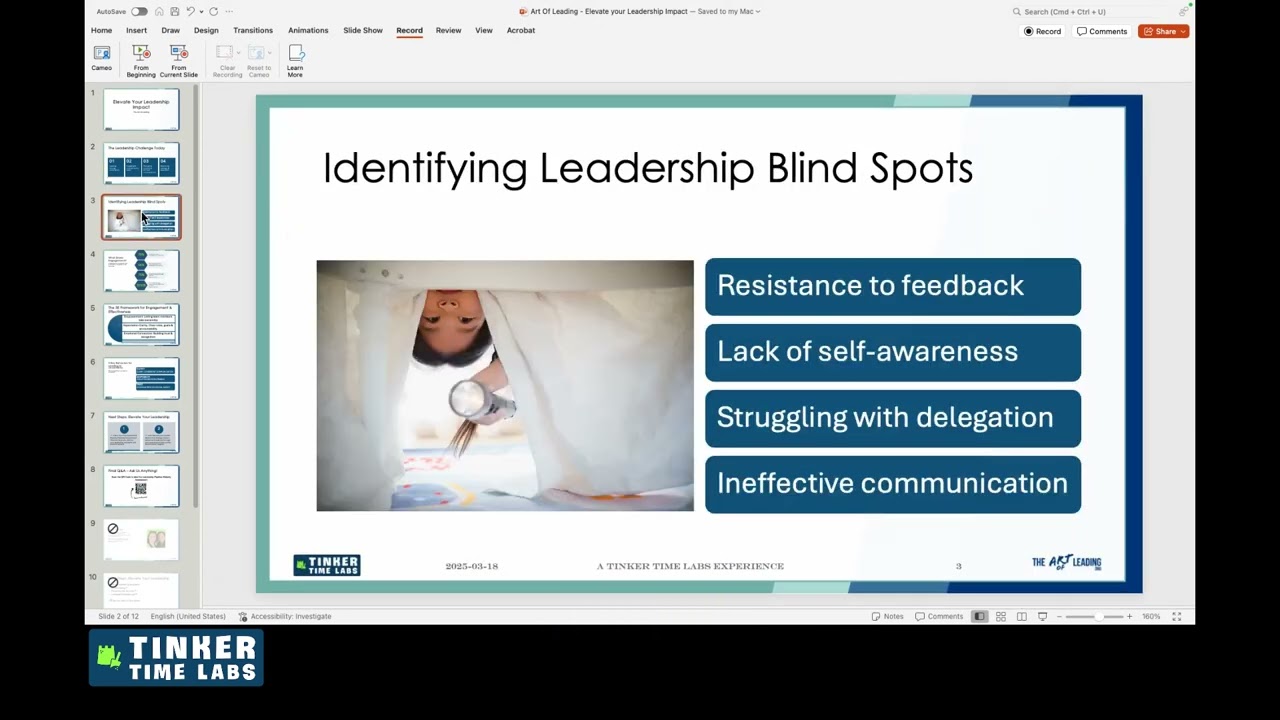Select slide 2 thumbnail in the slide panel

pos(141,164)
